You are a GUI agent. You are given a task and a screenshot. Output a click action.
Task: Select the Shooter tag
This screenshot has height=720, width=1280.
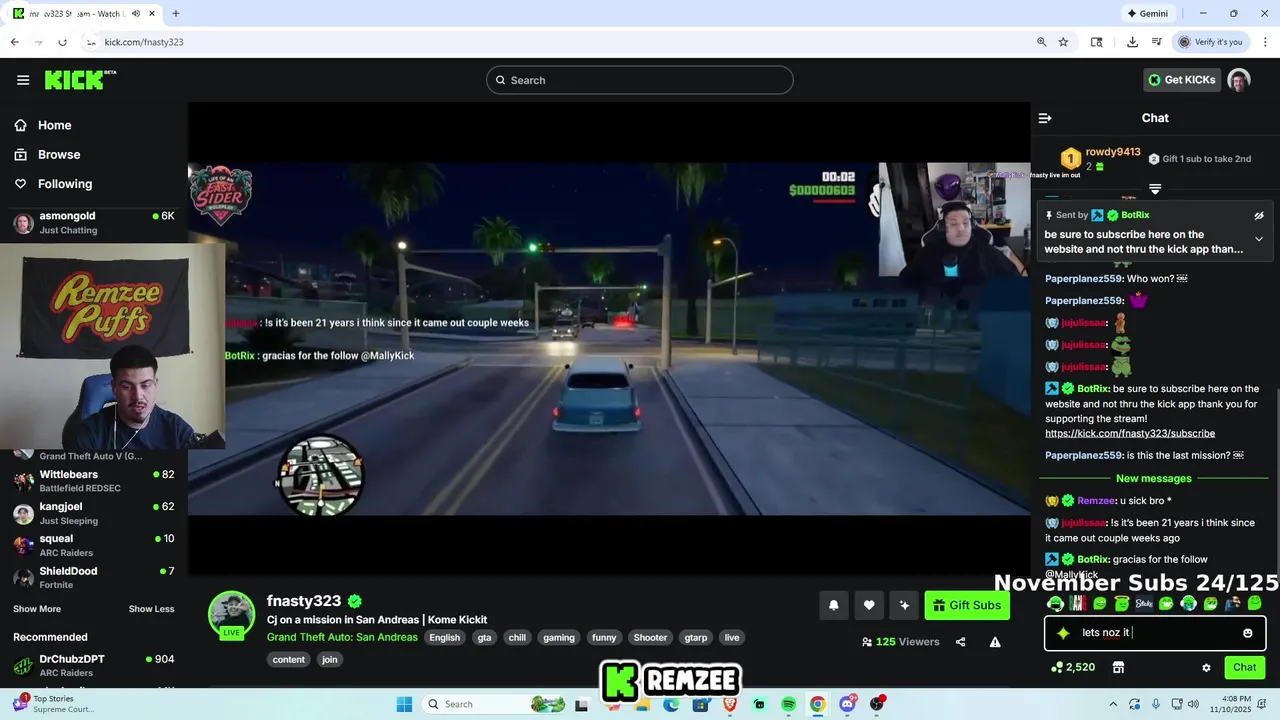coord(650,637)
